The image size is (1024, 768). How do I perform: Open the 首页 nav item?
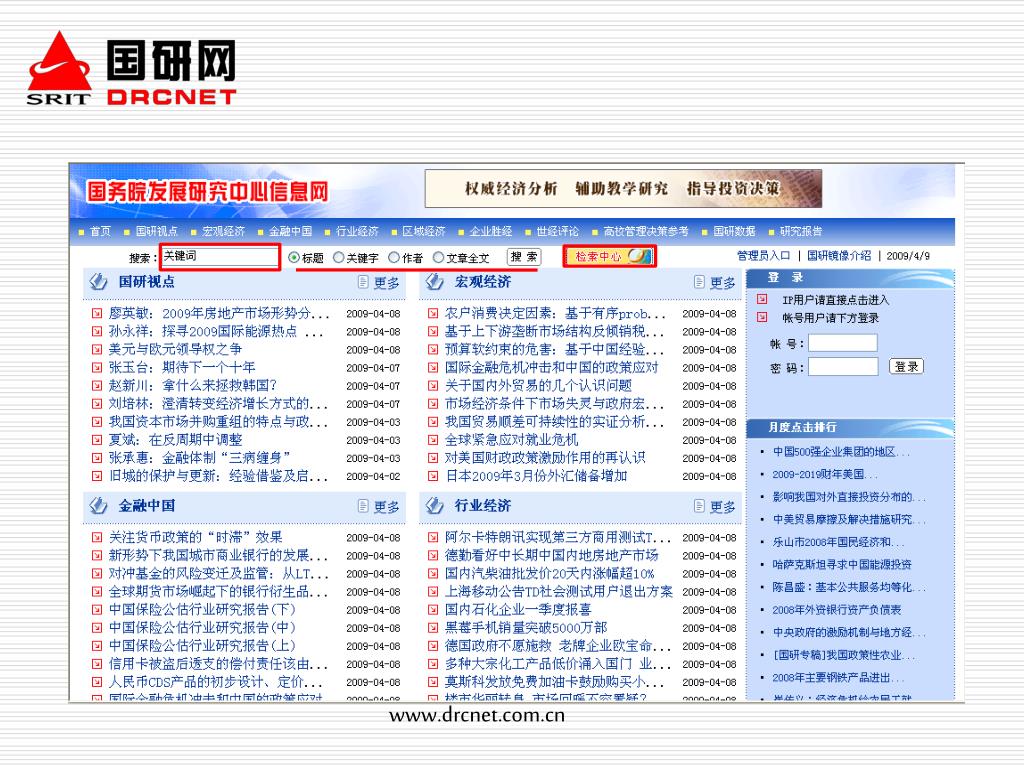(x=101, y=231)
